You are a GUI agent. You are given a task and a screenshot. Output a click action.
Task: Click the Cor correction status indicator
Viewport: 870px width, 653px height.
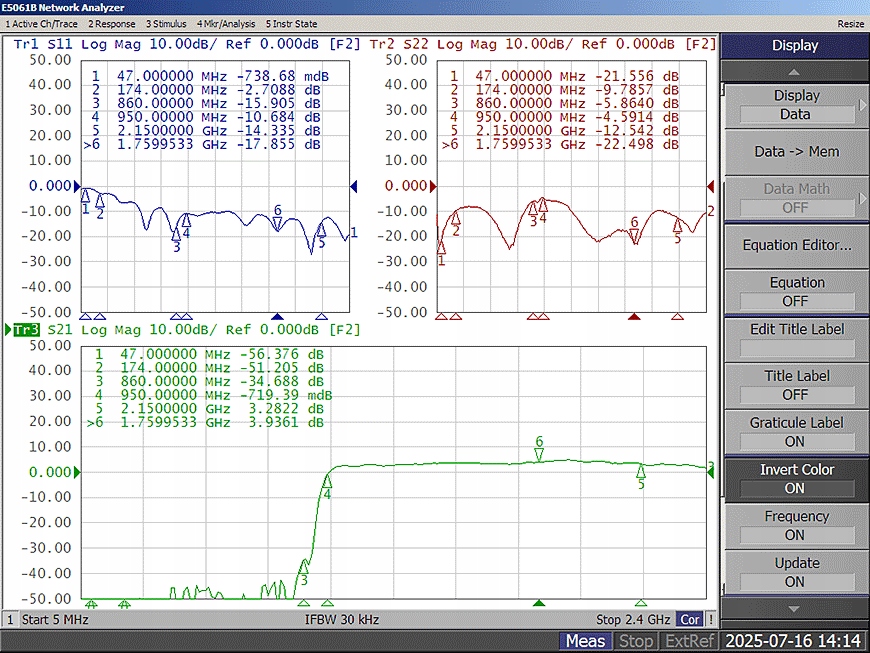point(690,620)
